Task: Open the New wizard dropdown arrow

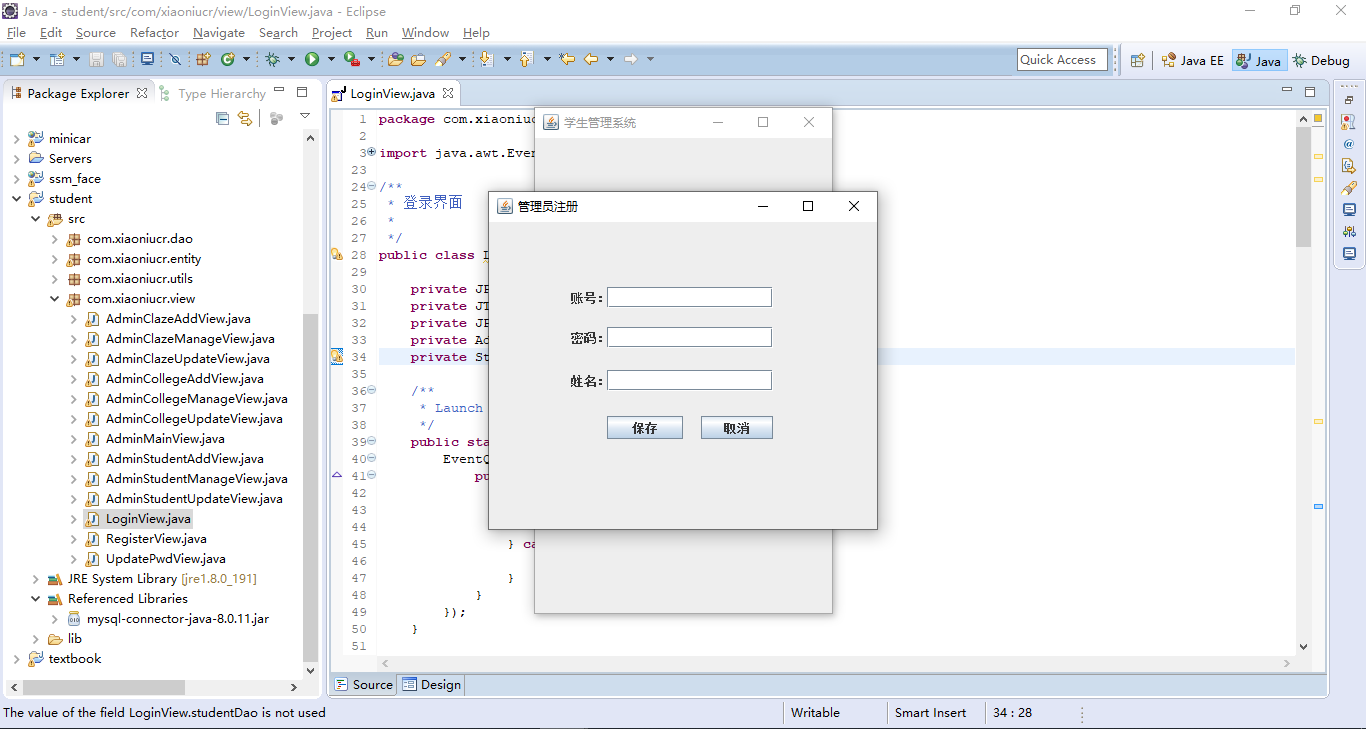Action: (37, 60)
